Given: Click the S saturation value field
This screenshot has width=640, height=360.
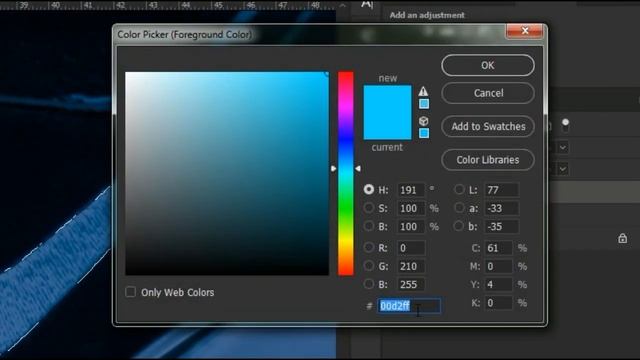Looking at the screenshot, I should (x=411, y=208).
